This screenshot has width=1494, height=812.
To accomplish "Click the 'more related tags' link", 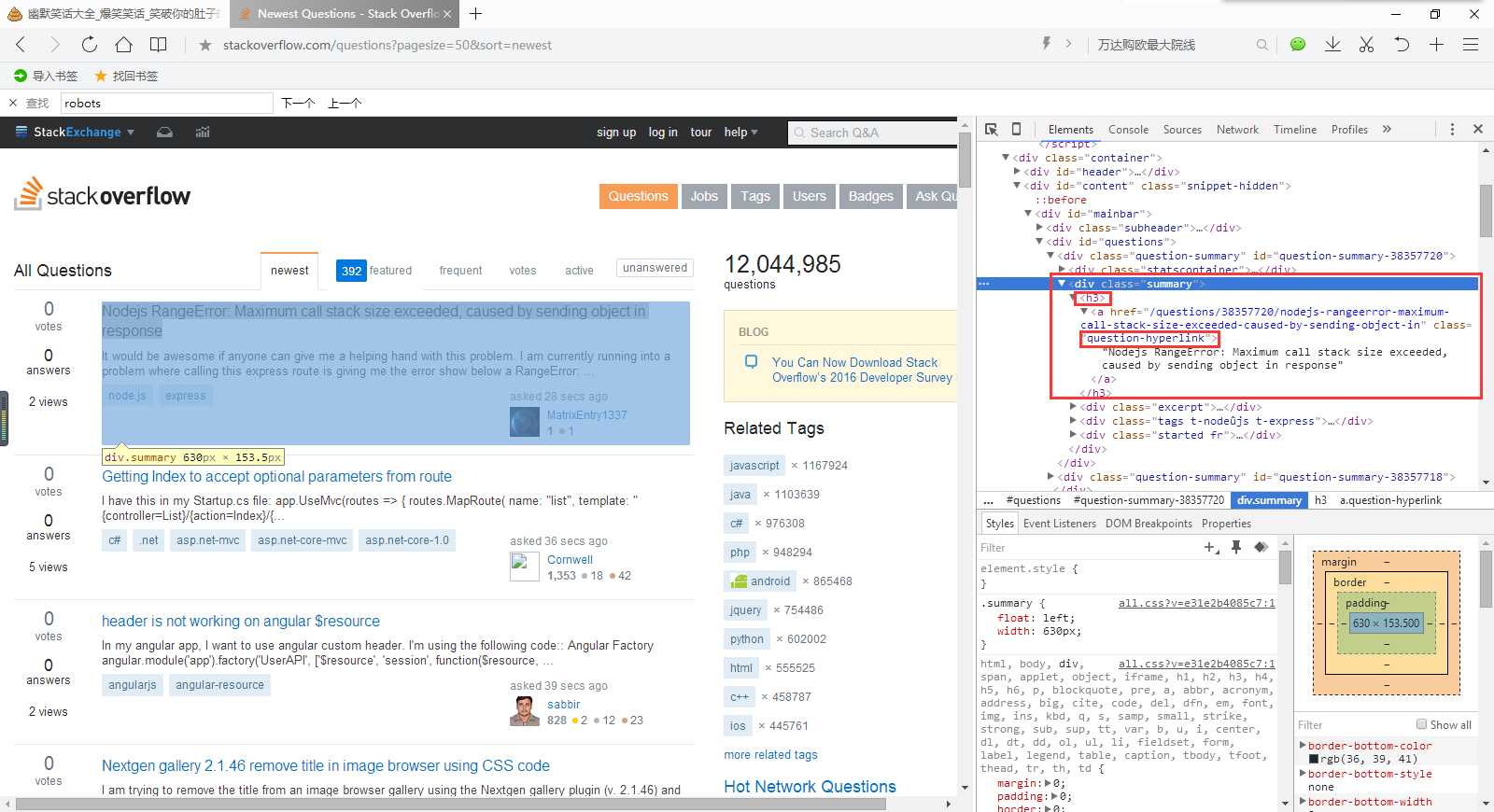I will pos(770,754).
